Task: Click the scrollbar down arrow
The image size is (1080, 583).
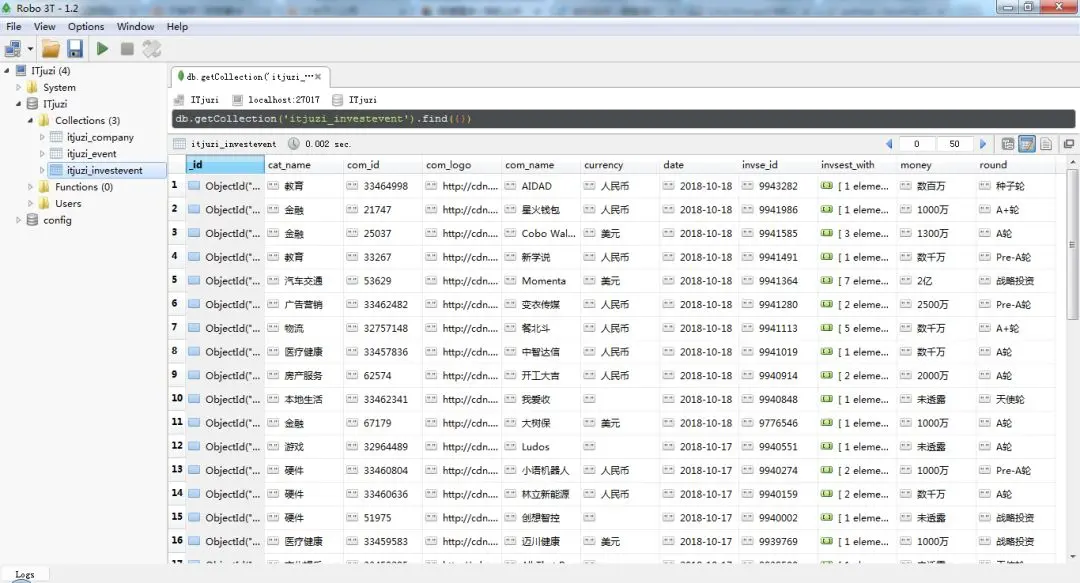Action: click(1072, 557)
